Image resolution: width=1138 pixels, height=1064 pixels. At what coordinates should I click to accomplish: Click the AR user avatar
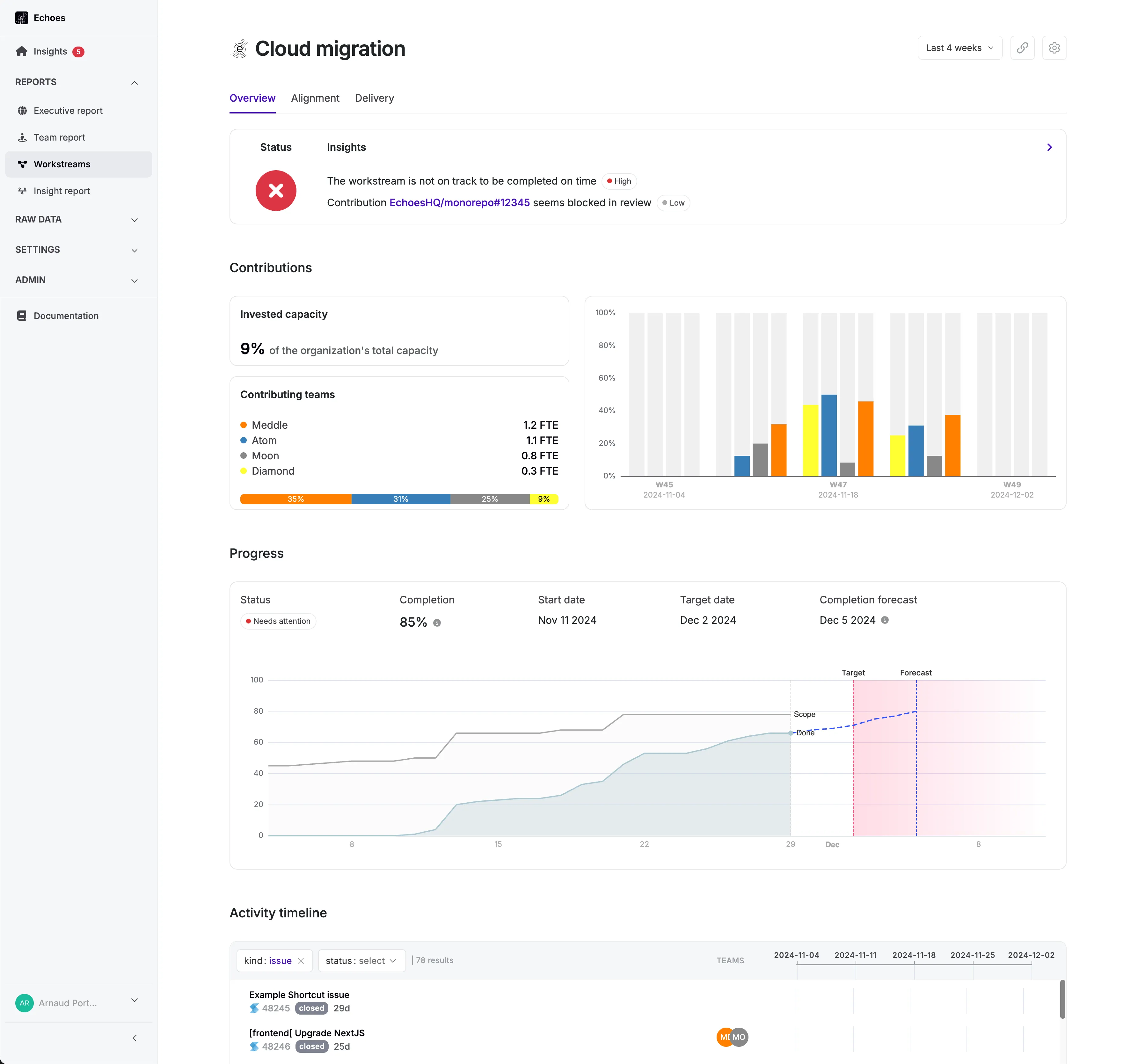25,1003
